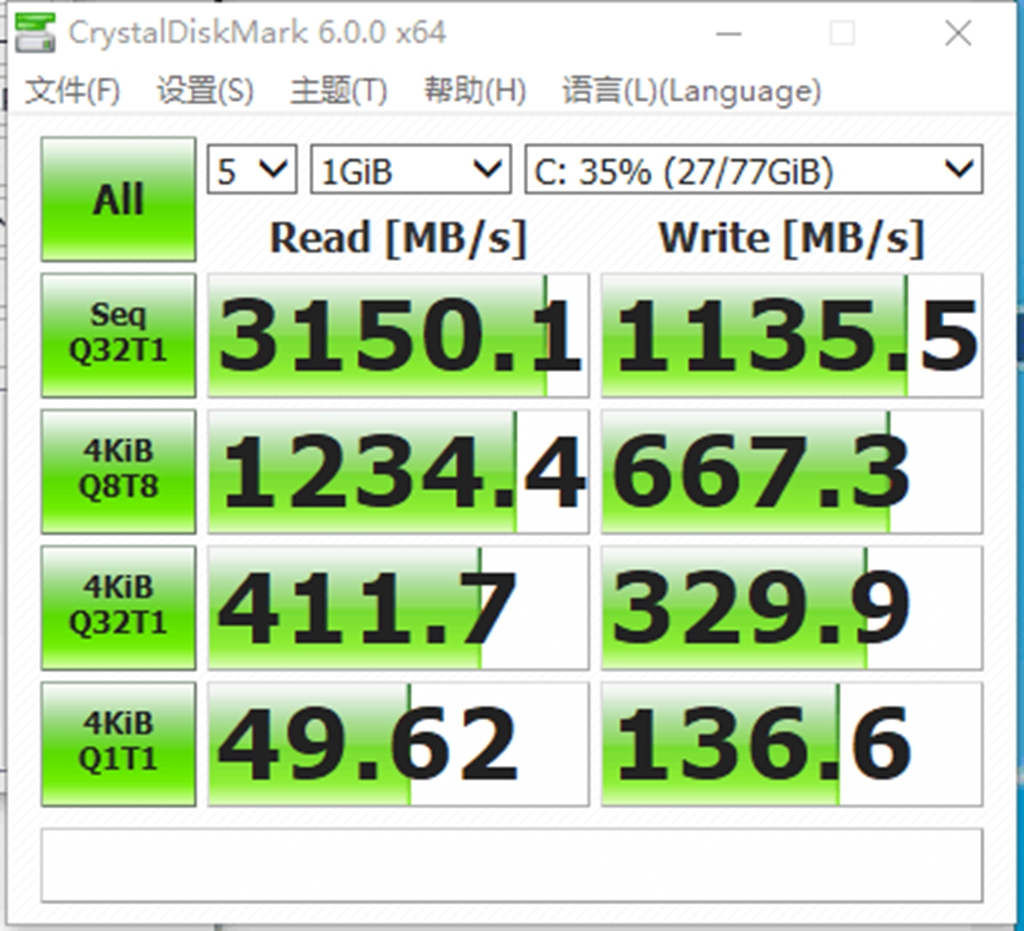Click the empty comment field at the bottom
The height and width of the screenshot is (931, 1024).
511,865
